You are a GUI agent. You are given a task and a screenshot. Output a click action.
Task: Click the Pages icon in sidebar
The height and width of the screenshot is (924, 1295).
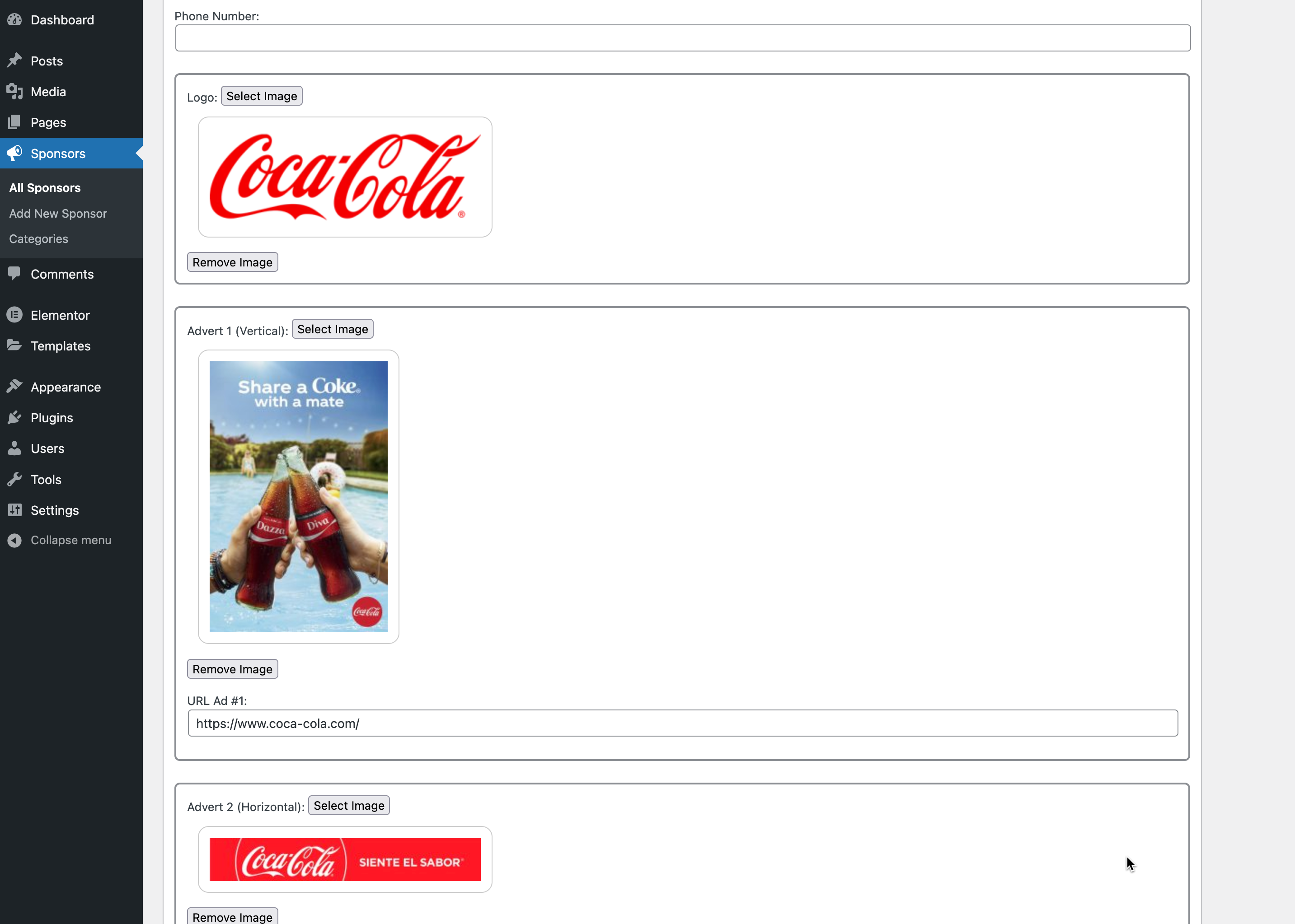[15, 122]
